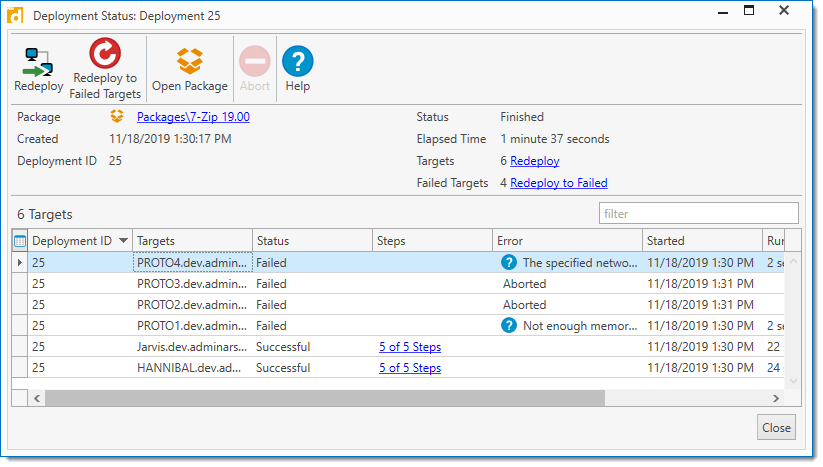
Task: Open the Help toolbar icon
Action: point(297,62)
